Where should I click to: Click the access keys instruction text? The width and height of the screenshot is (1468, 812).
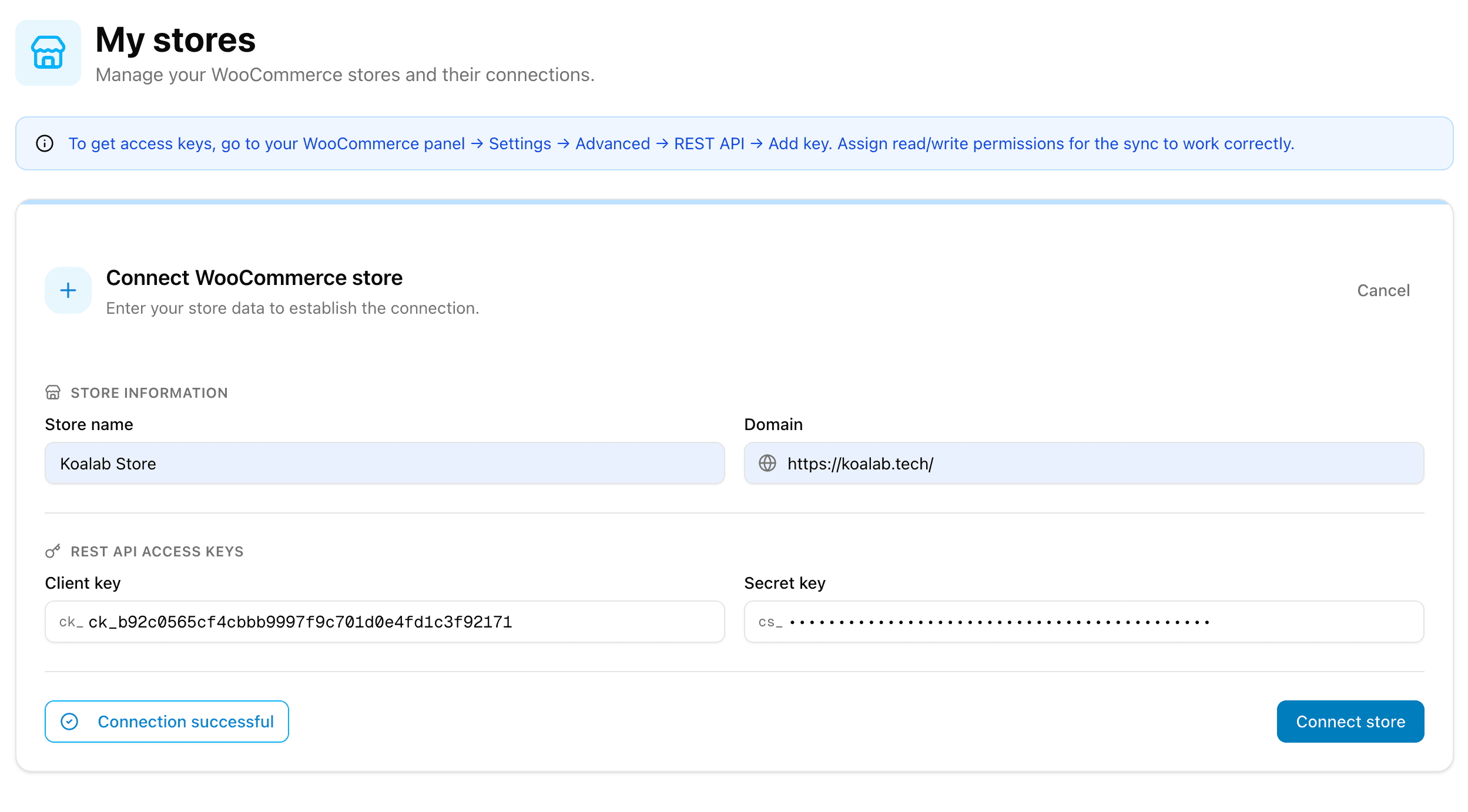[681, 143]
